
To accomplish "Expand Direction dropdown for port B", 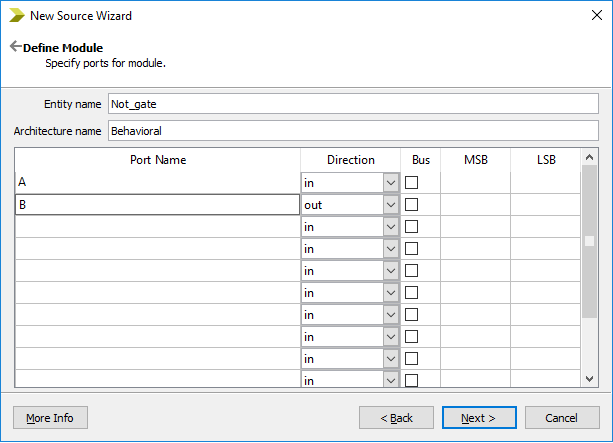I will pos(390,205).
